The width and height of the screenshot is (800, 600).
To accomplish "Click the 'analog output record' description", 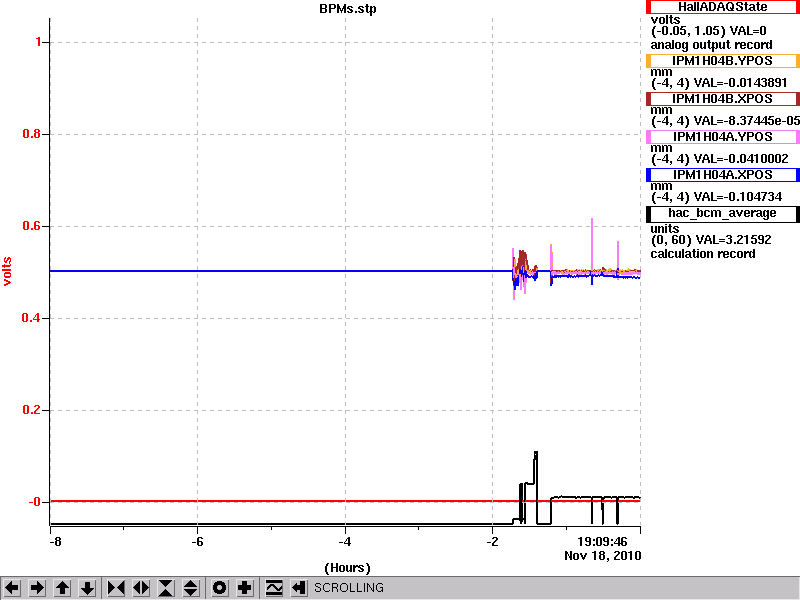I will point(711,45).
